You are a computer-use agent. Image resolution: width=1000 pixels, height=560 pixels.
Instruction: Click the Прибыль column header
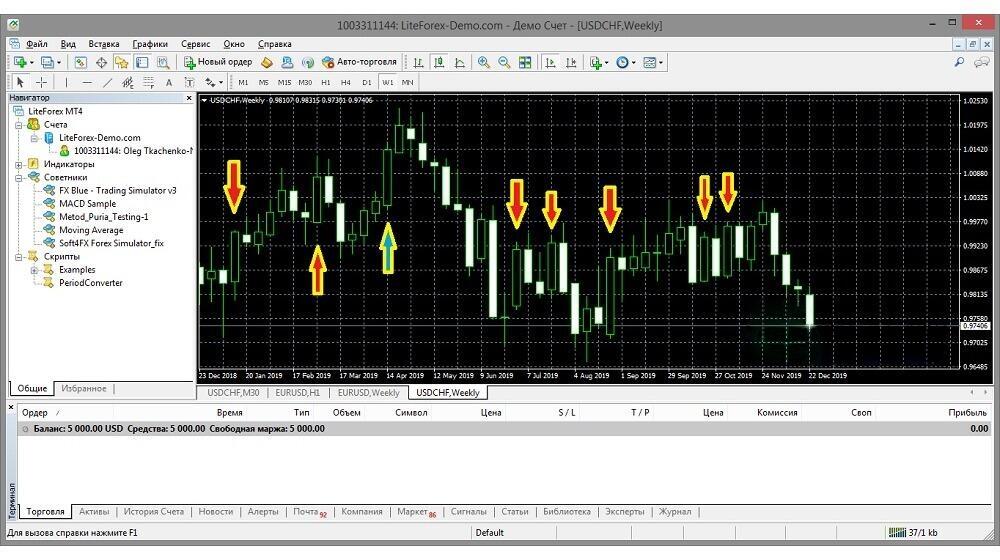click(966, 412)
